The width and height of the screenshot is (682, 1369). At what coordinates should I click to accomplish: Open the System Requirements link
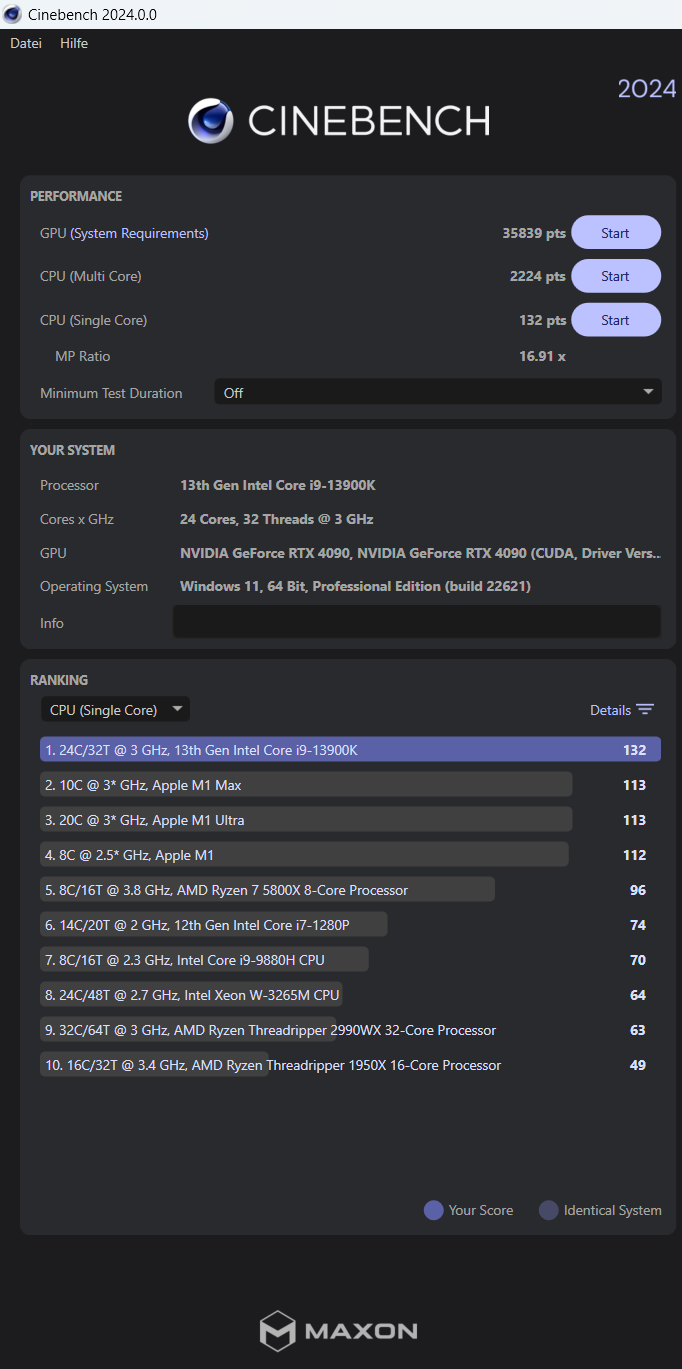pyautogui.click(x=139, y=233)
